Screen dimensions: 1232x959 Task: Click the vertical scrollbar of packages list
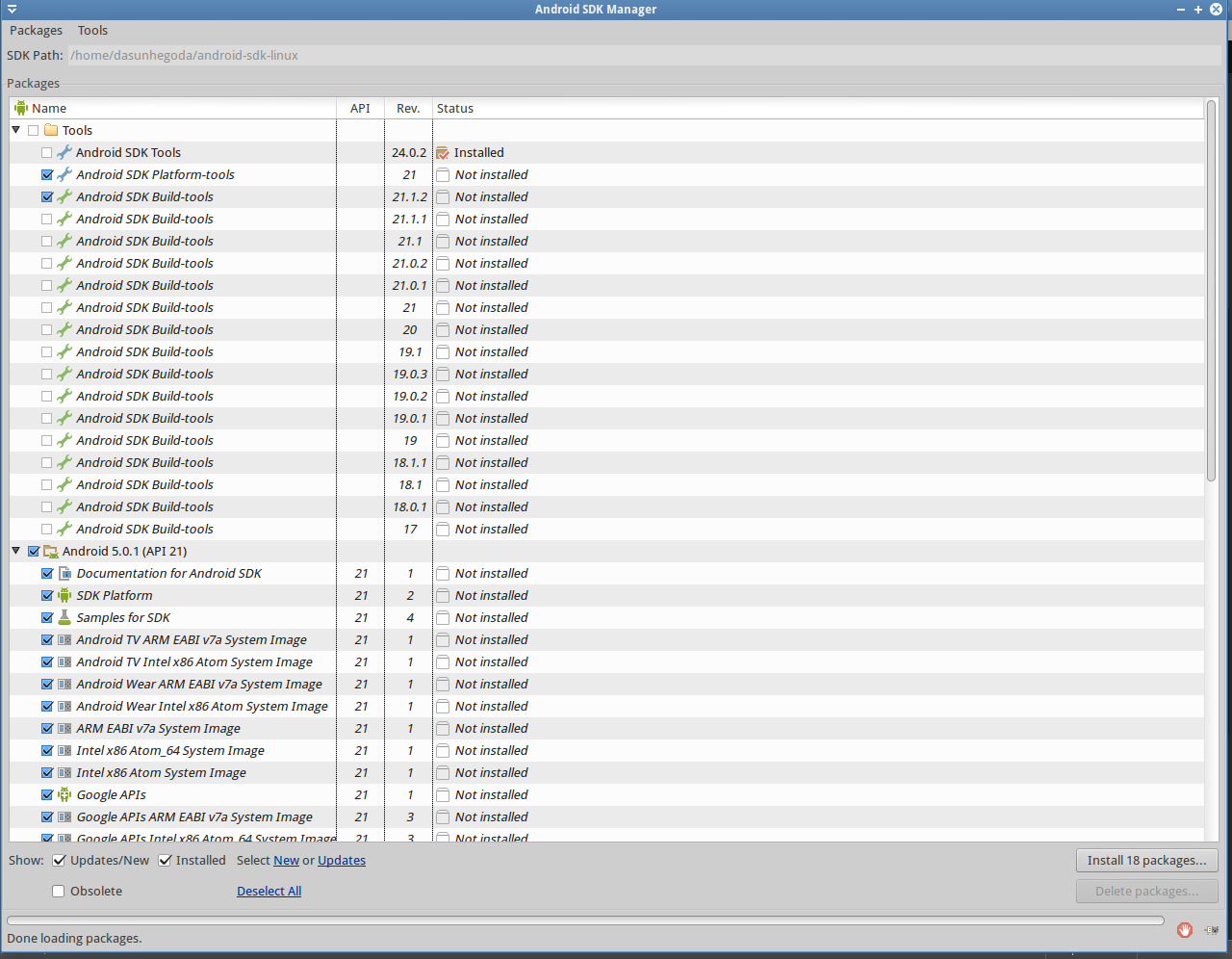click(1211, 289)
